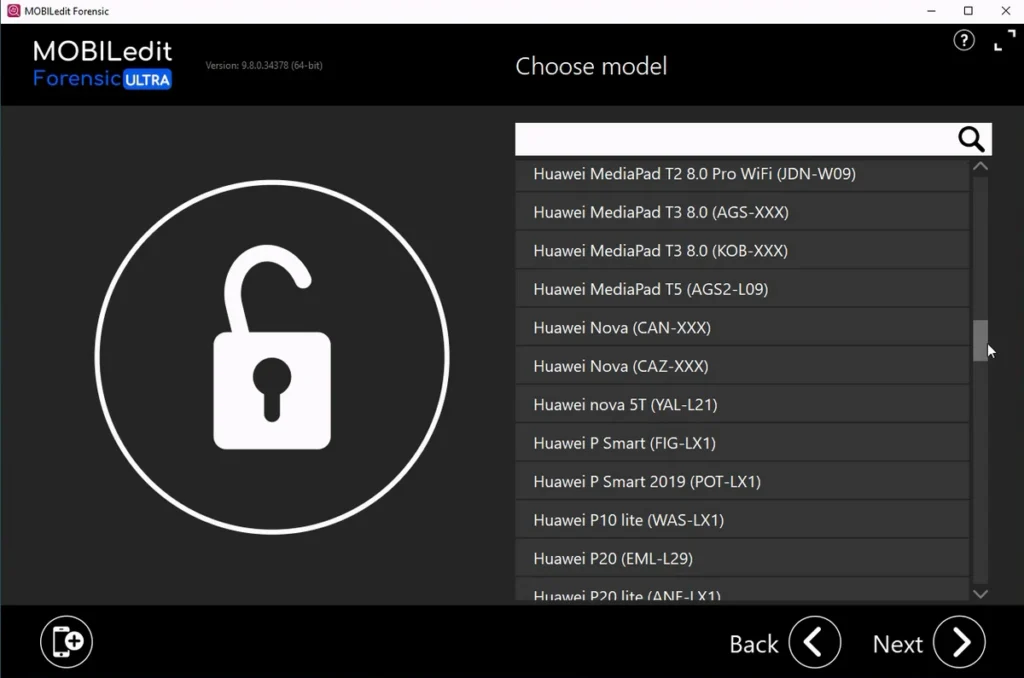Click the add device phone icon

[67, 641]
